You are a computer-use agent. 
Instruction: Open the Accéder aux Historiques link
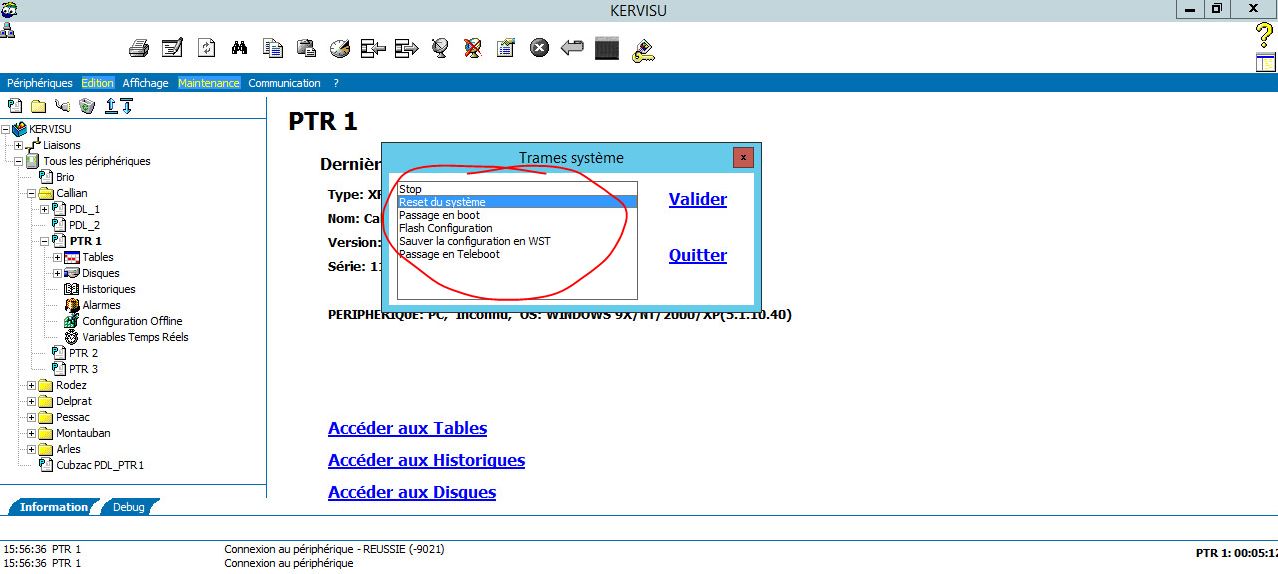click(426, 460)
